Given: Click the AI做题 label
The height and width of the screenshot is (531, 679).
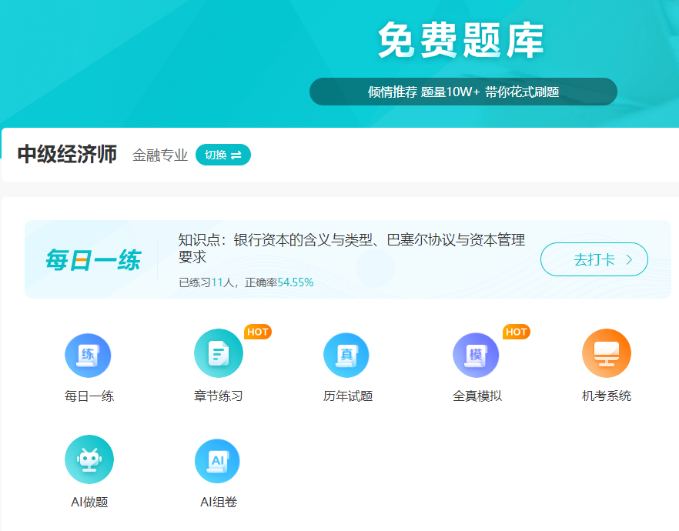Looking at the screenshot, I should tap(89, 502).
